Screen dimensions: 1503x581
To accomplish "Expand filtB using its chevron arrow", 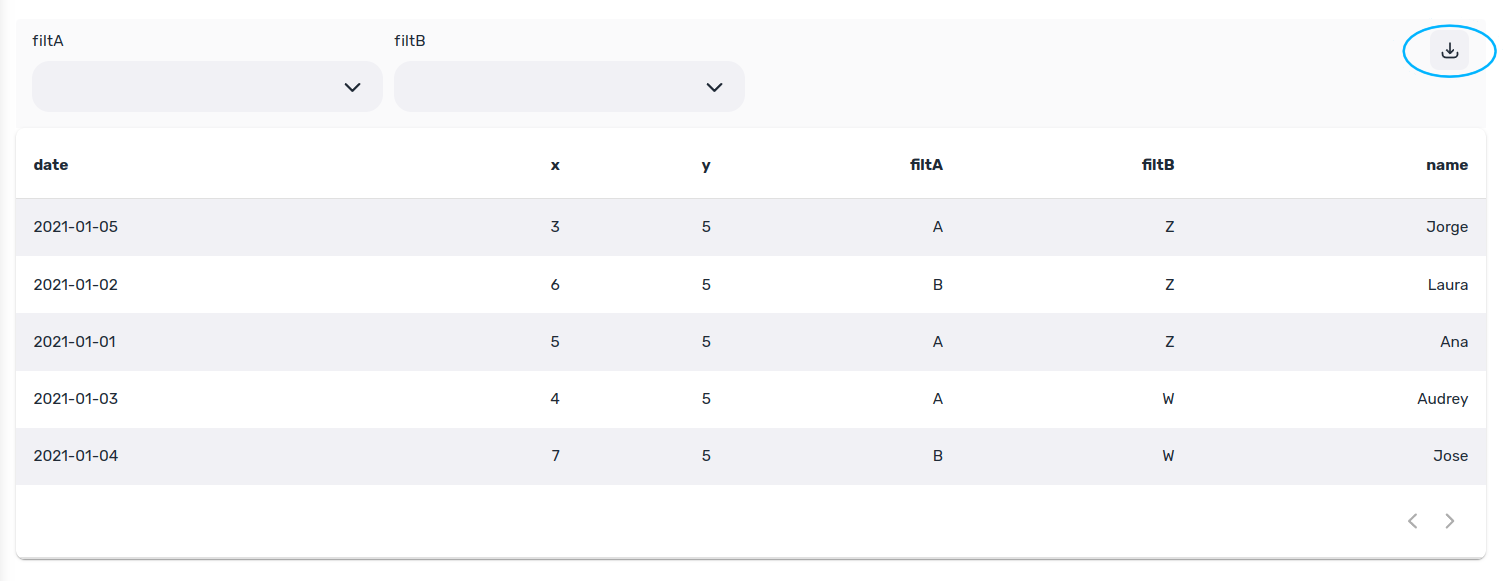I will coord(714,87).
